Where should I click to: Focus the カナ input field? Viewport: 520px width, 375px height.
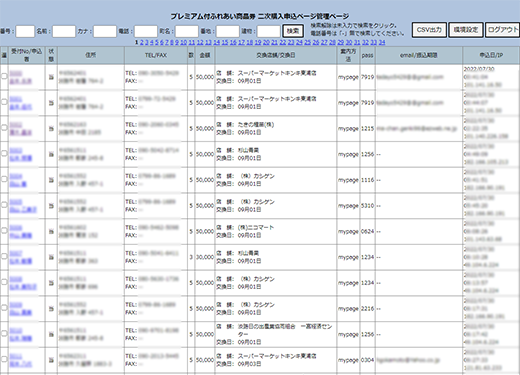pos(105,31)
